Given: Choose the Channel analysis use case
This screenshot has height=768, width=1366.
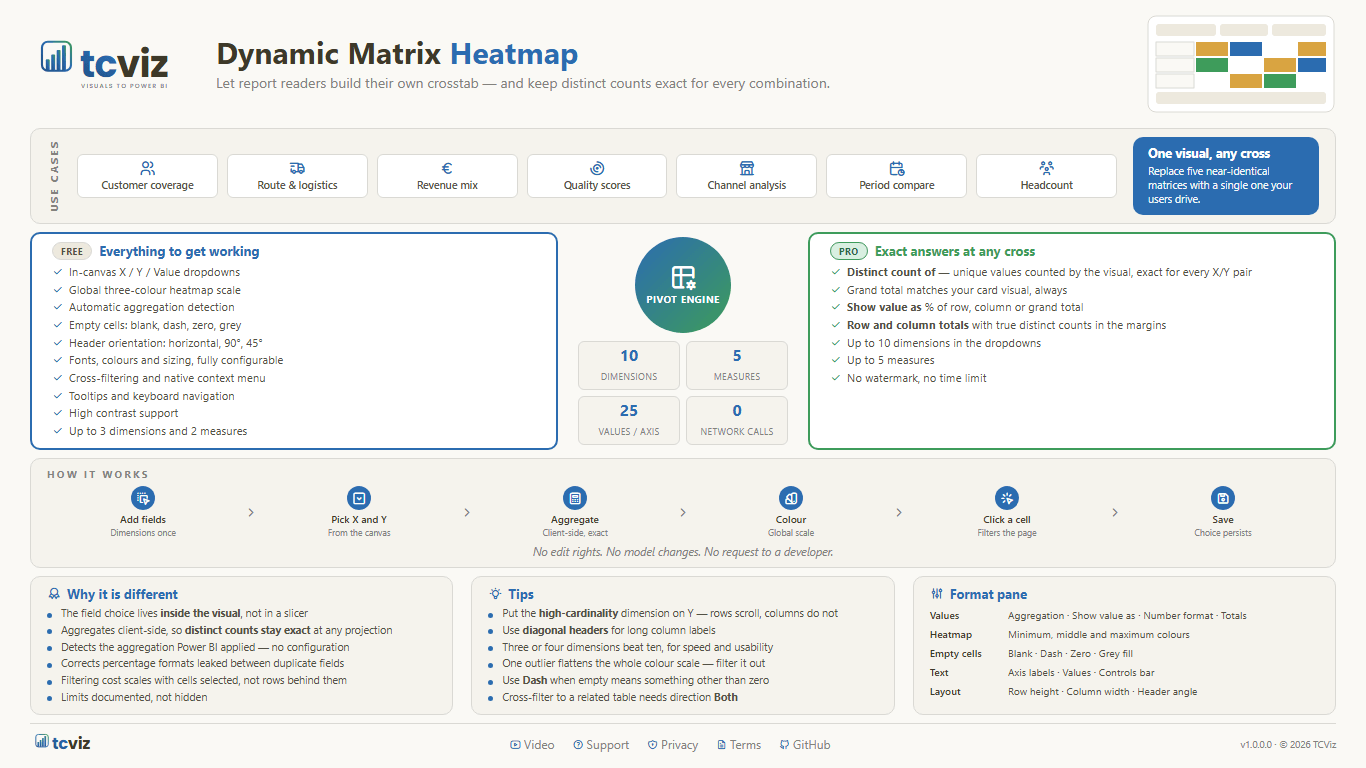Looking at the screenshot, I should click(747, 176).
